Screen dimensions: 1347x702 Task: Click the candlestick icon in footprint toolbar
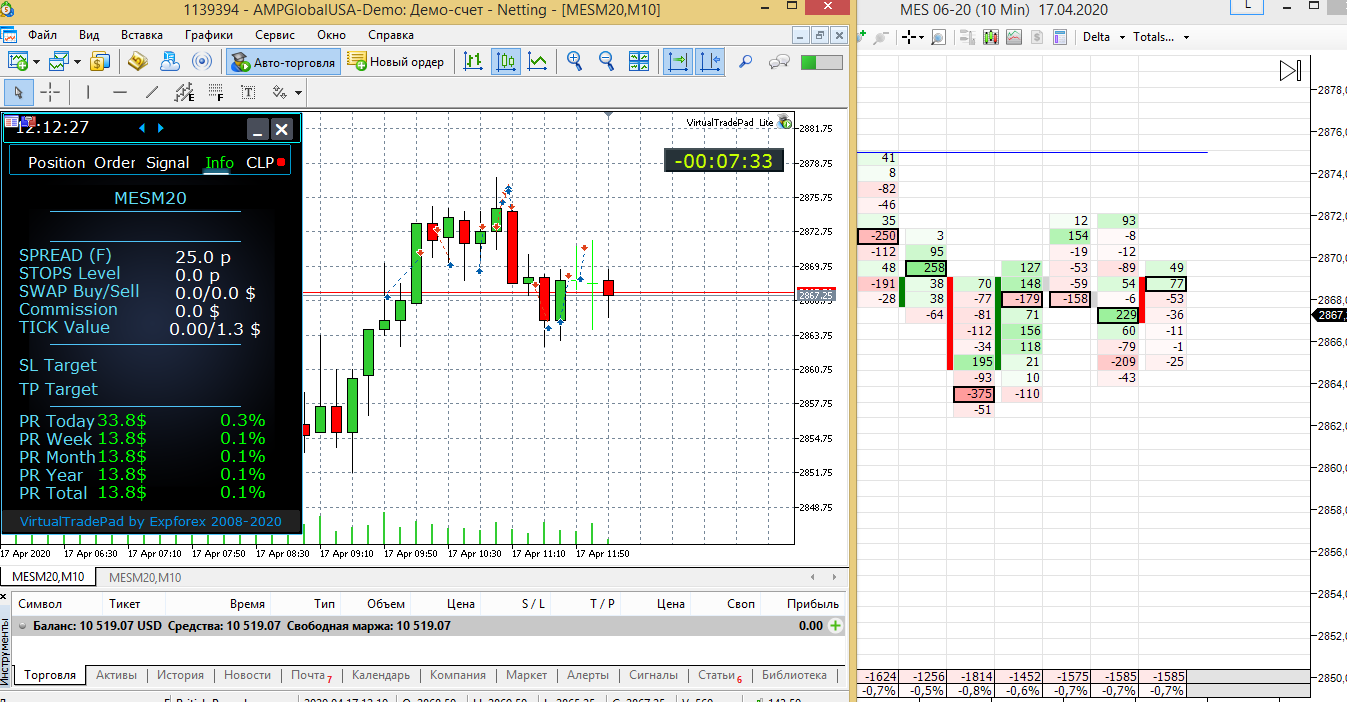pos(991,37)
